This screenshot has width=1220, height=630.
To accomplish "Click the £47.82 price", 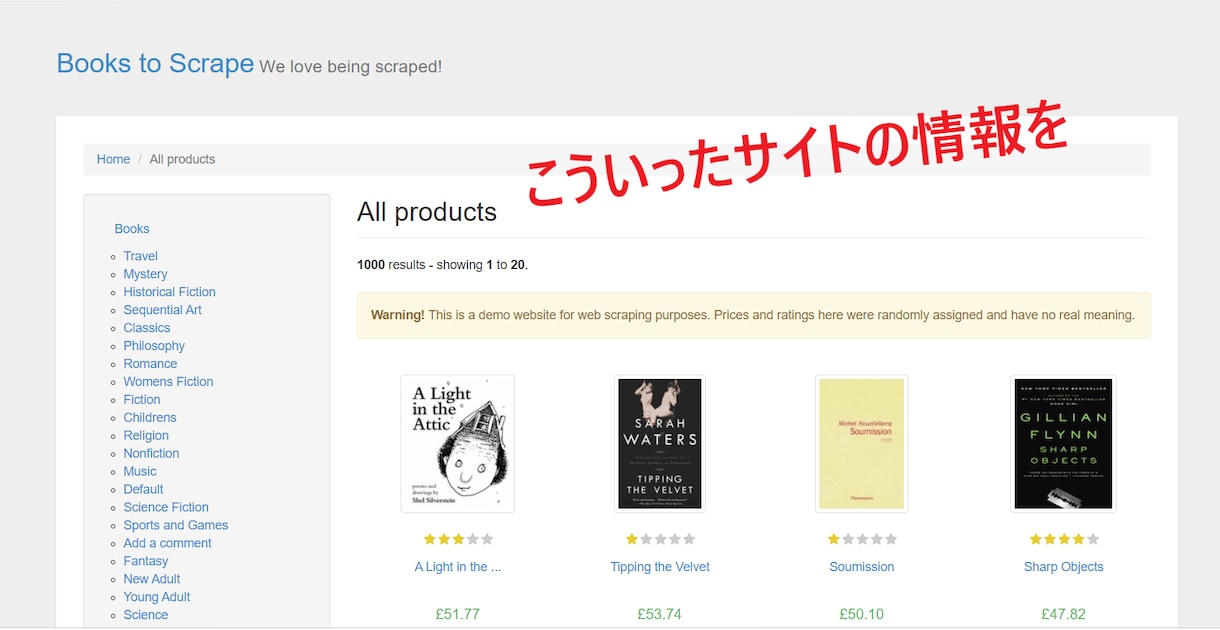I will coord(1064,614).
